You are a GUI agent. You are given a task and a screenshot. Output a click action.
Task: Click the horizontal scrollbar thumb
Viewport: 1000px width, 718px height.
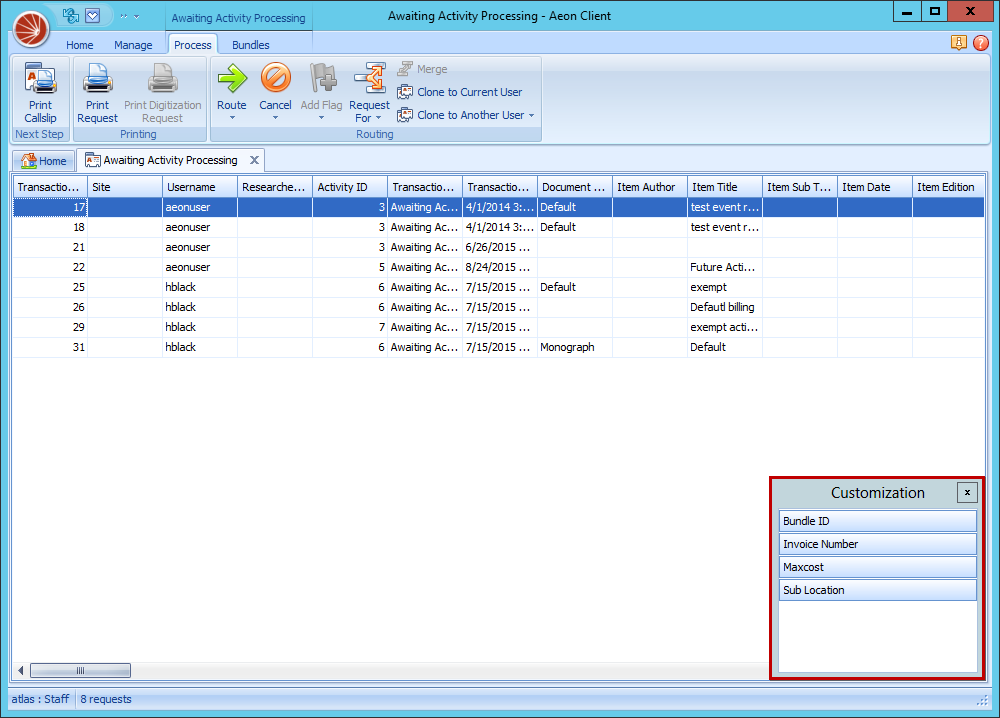pos(80,671)
